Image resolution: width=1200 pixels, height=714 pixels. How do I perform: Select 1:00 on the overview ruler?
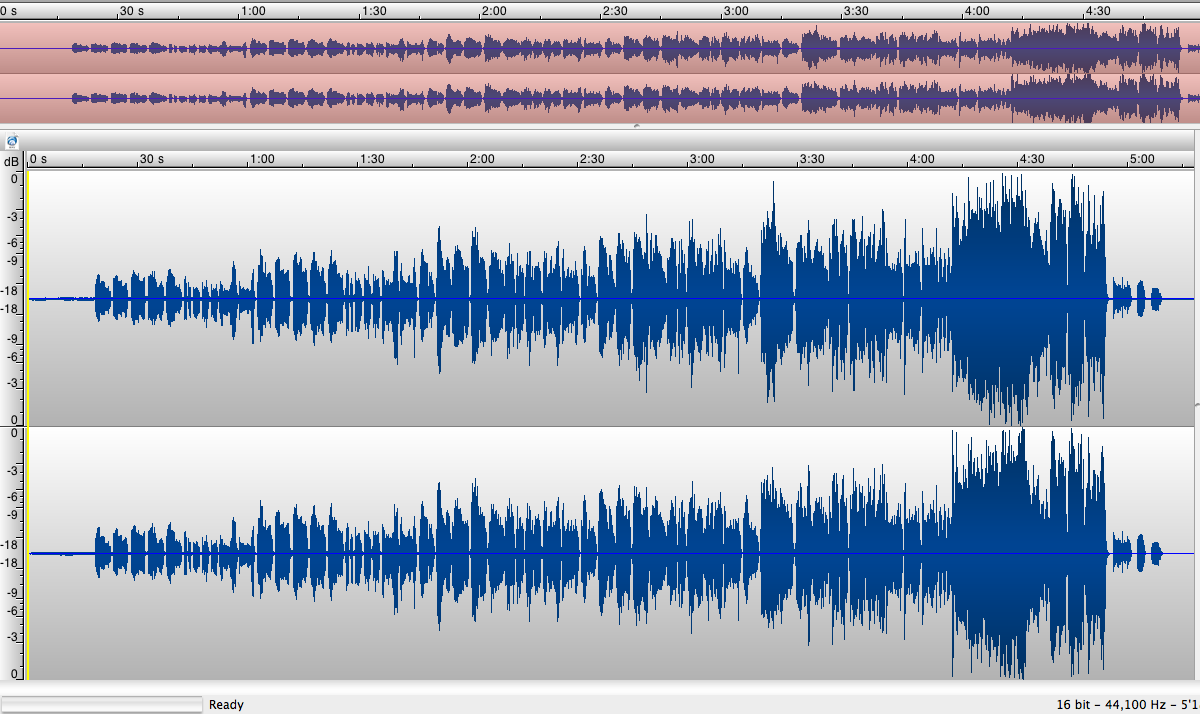click(253, 10)
